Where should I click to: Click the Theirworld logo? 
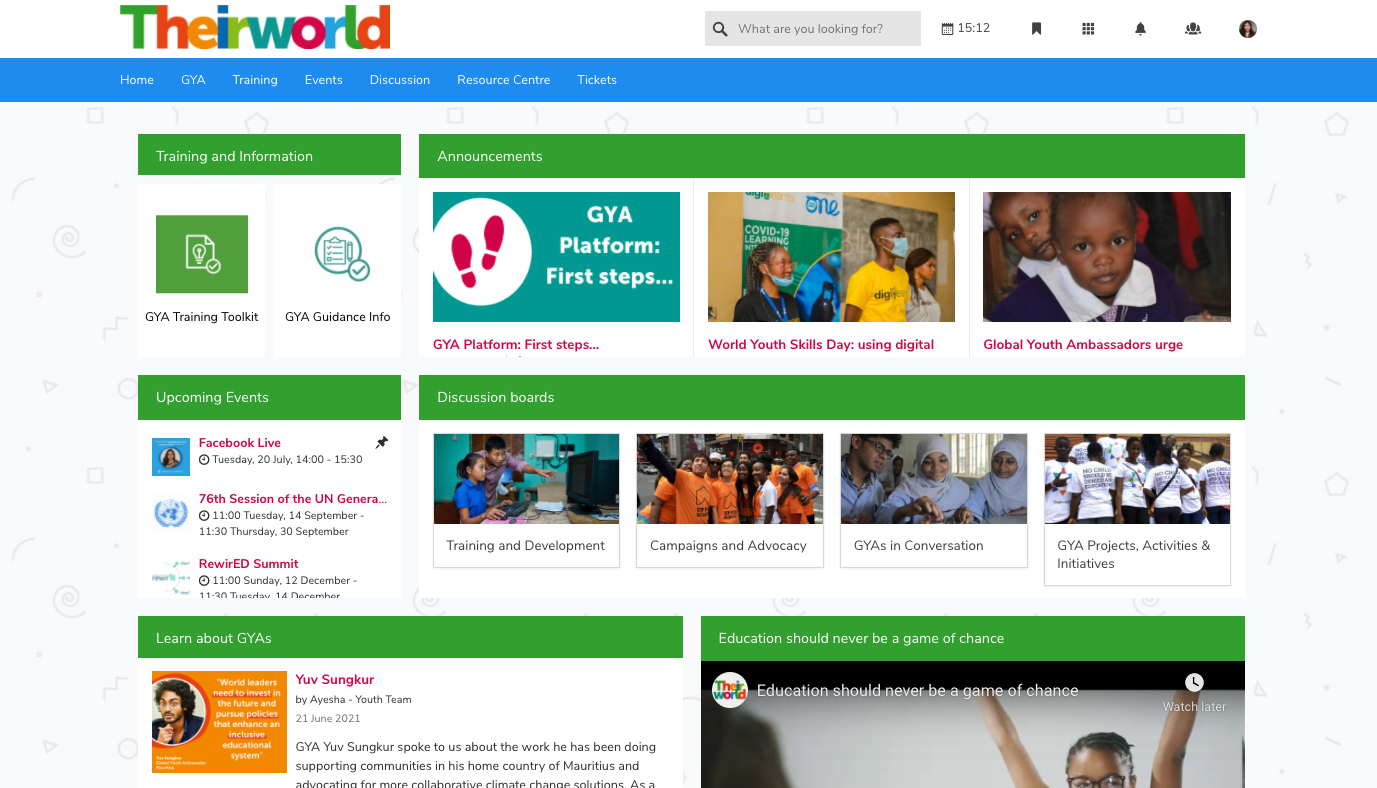click(255, 27)
